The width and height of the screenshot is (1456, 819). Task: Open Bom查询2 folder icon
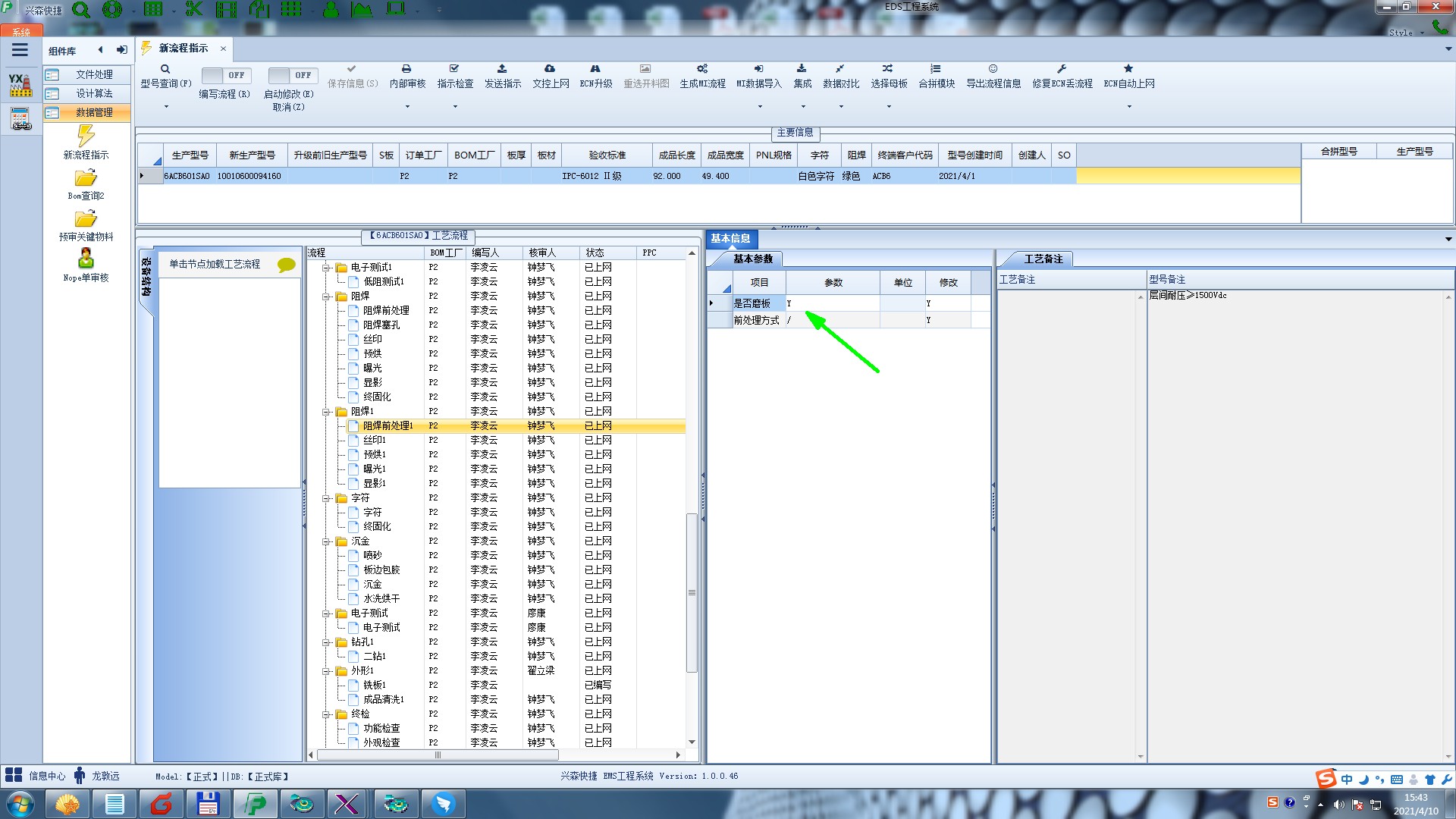[x=86, y=179]
